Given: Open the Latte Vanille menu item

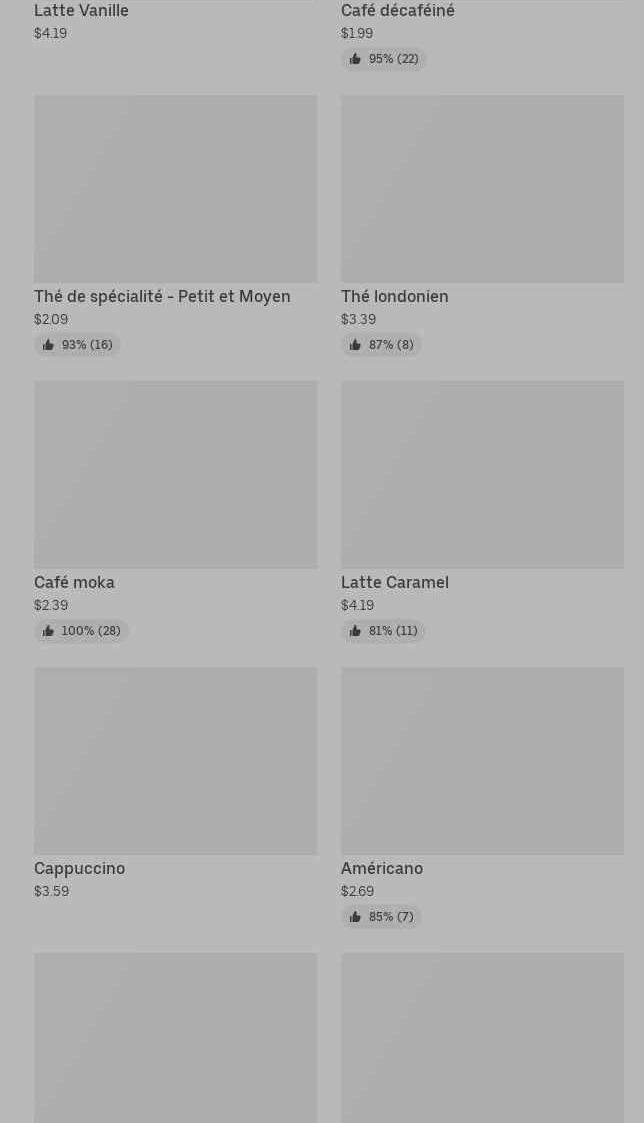Looking at the screenshot, I should coord(81,11).
